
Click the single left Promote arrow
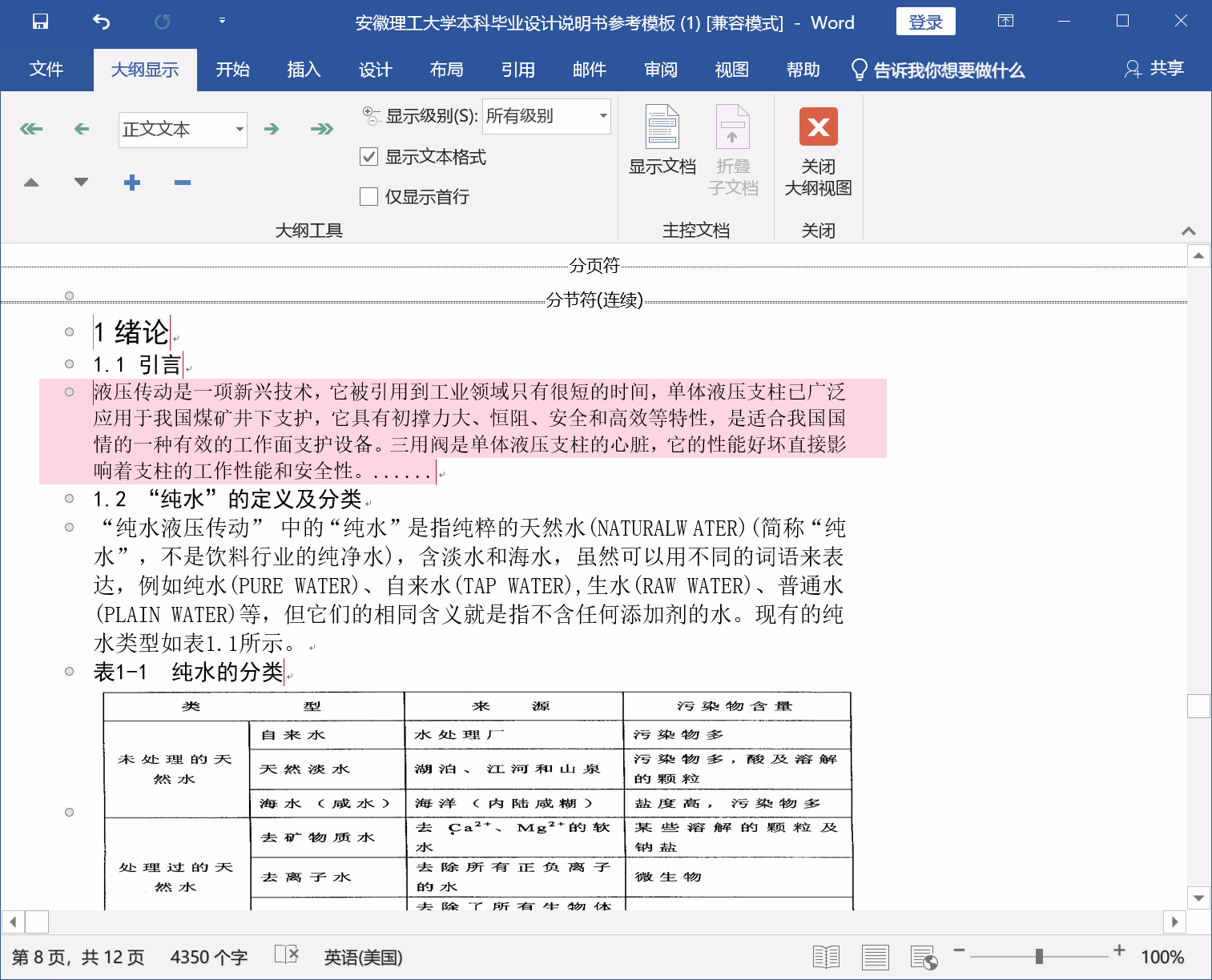tap(81, 129)
